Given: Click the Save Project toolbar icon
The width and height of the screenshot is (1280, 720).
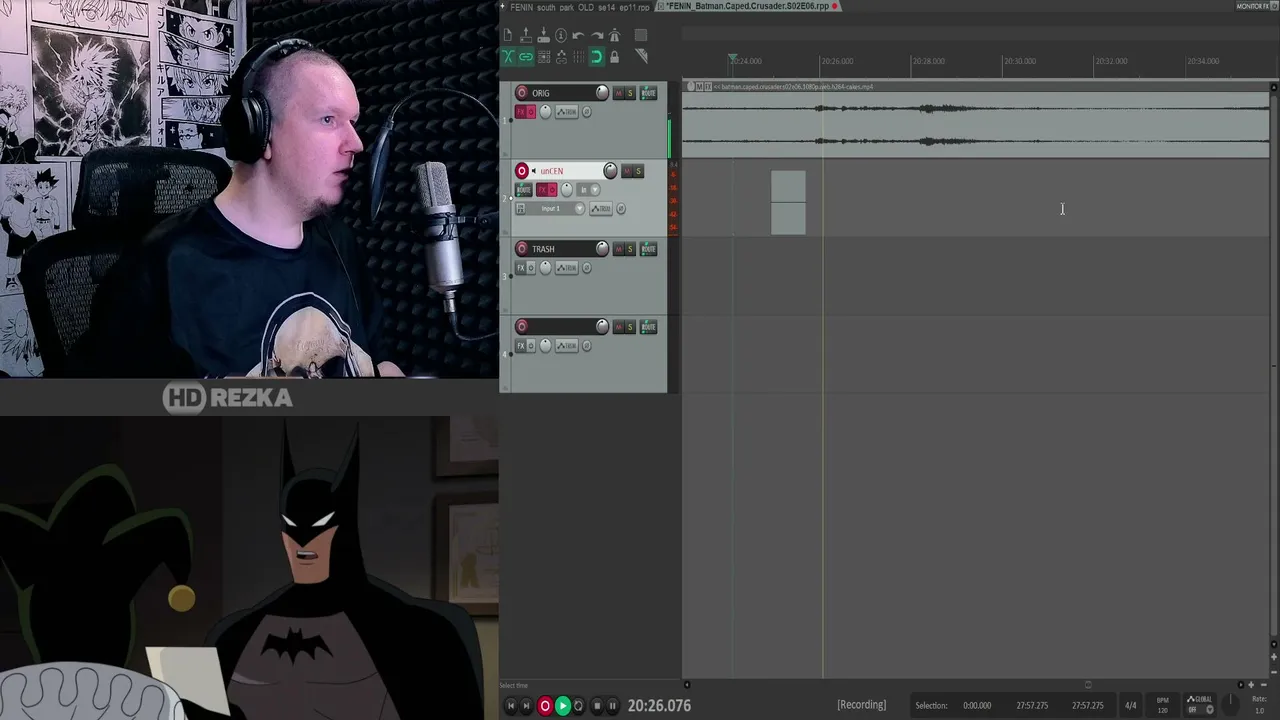Looking at the screenshot, I should point(544,35).
